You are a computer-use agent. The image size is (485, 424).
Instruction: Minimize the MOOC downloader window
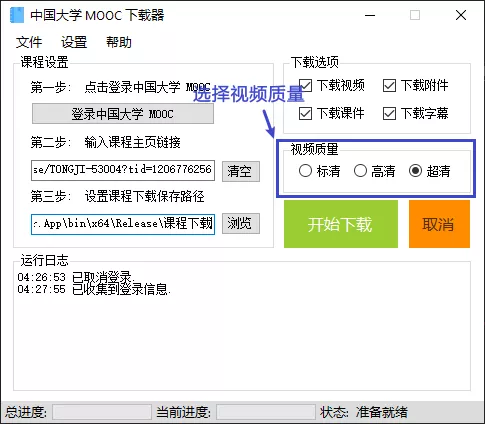[x=370, y=15]
